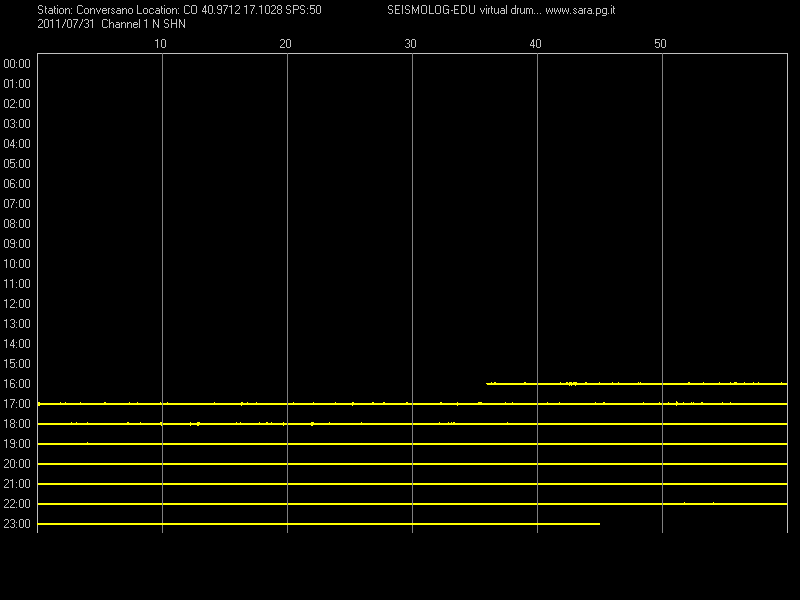Click the 15:00 hour label

[17, 364]
